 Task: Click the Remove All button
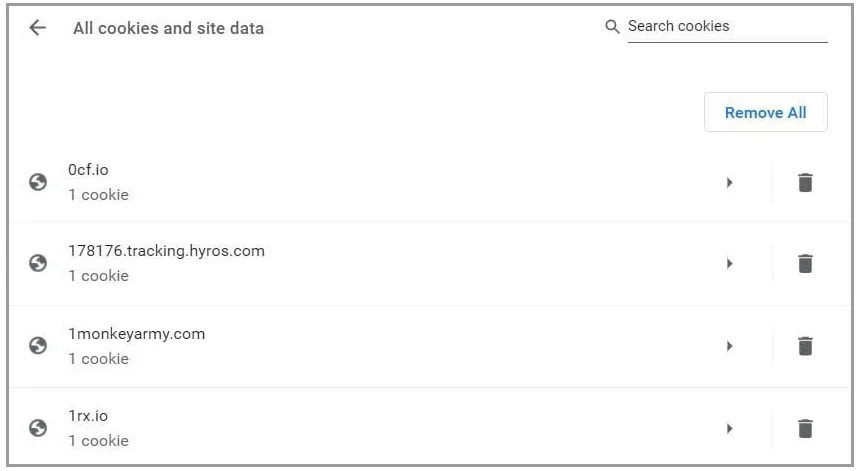[766, 112]
